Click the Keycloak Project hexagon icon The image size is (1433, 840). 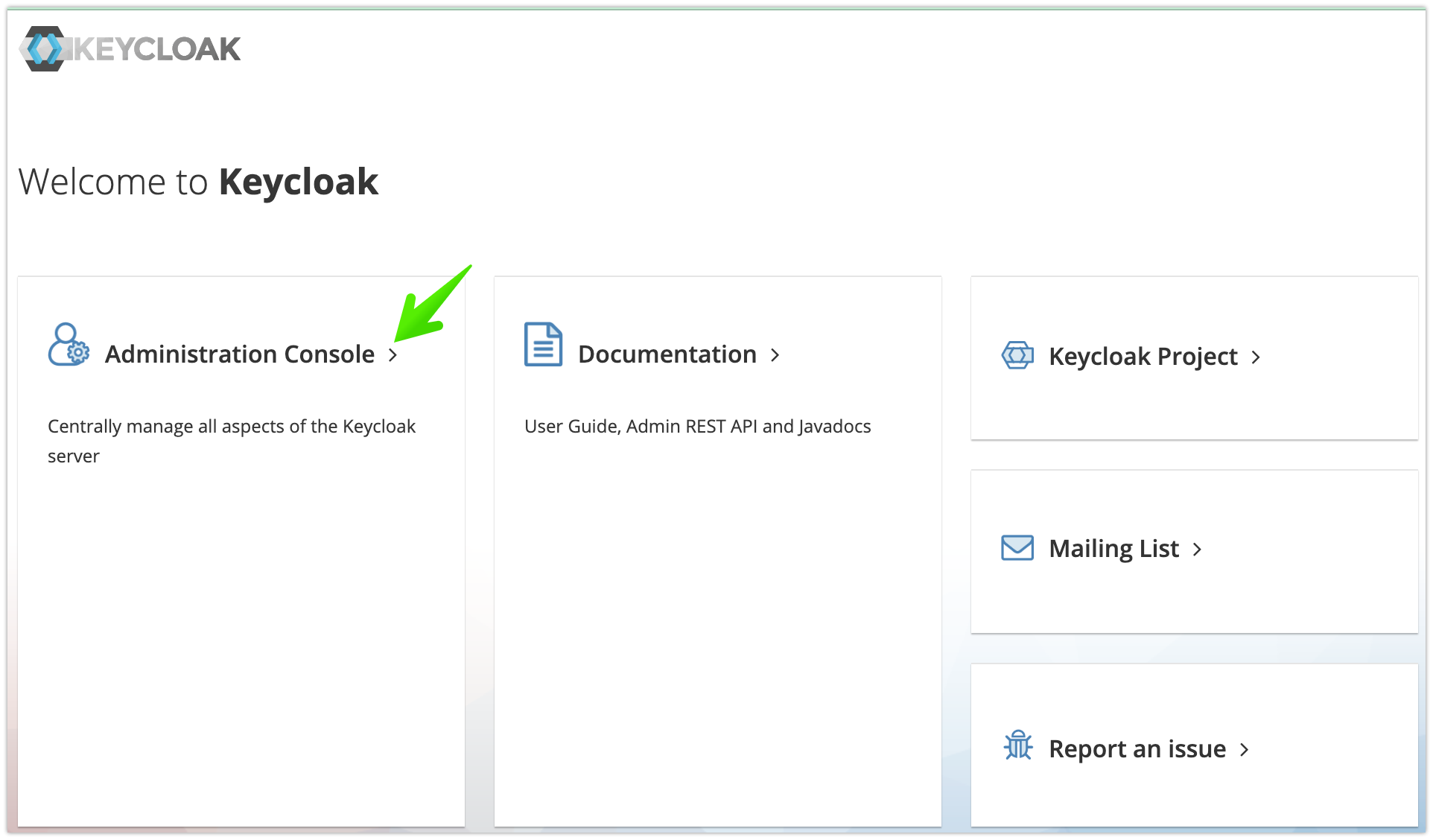tap(1017, 355)
